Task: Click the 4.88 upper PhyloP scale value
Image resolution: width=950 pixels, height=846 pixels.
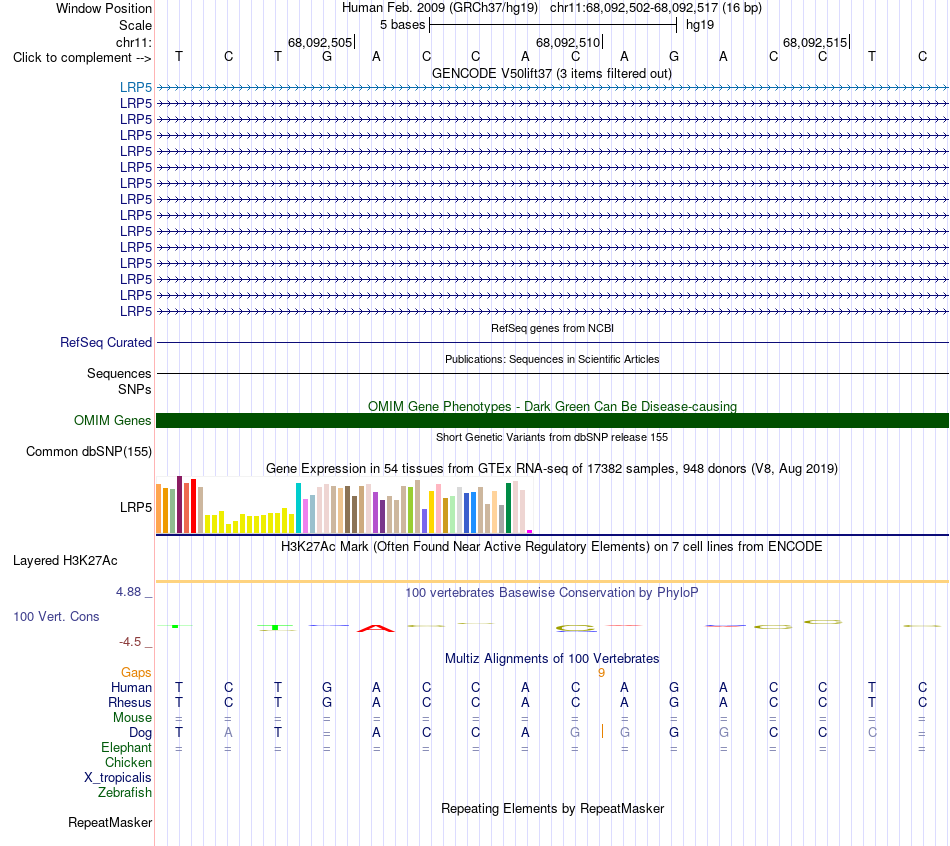Action: click(x=128, y=592)
